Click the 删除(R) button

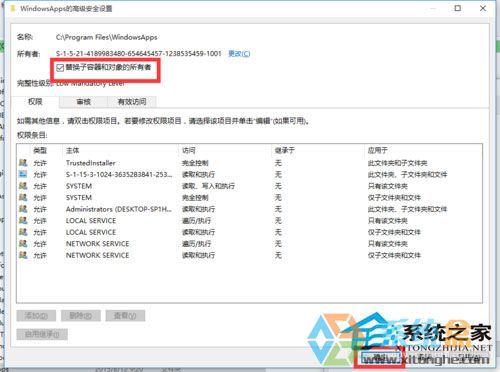coord(81,315)
